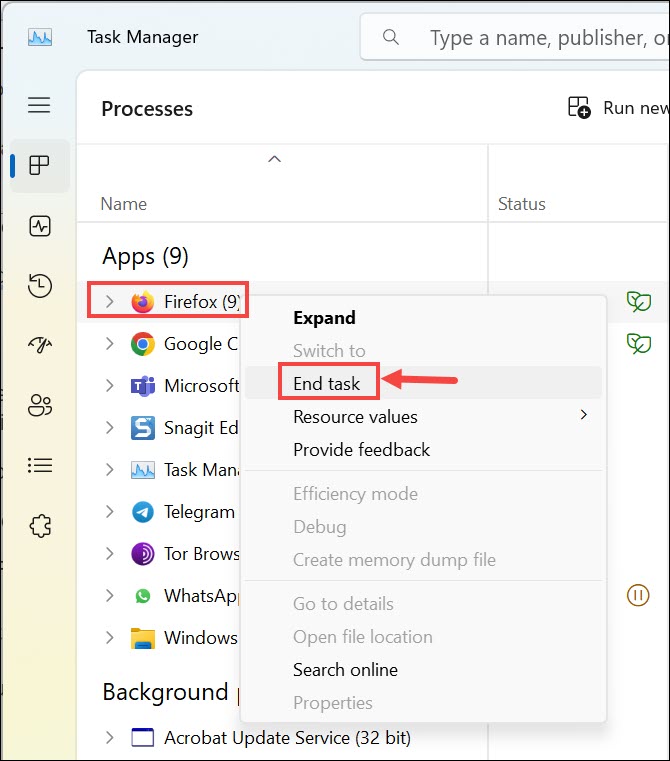Select Expand in the context menu
Screen dimensions: 670x761
[x=324, y=318]
